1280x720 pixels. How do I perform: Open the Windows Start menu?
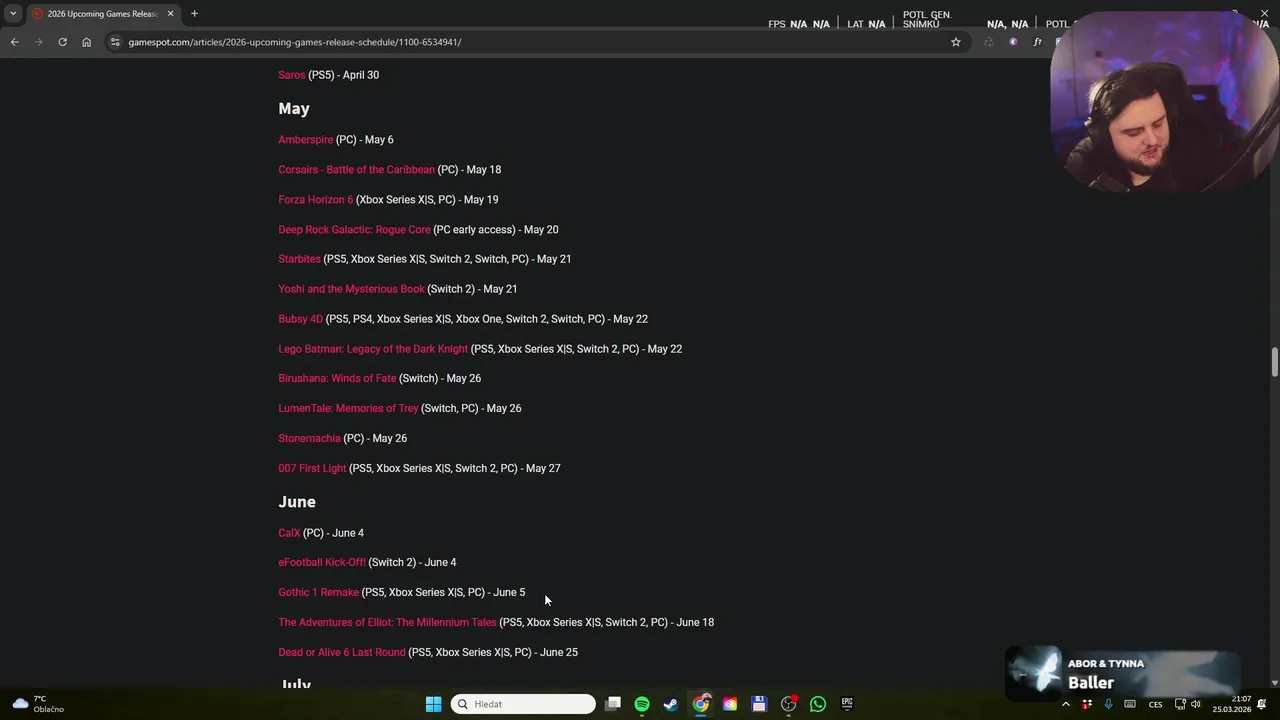tap(433, 704)
